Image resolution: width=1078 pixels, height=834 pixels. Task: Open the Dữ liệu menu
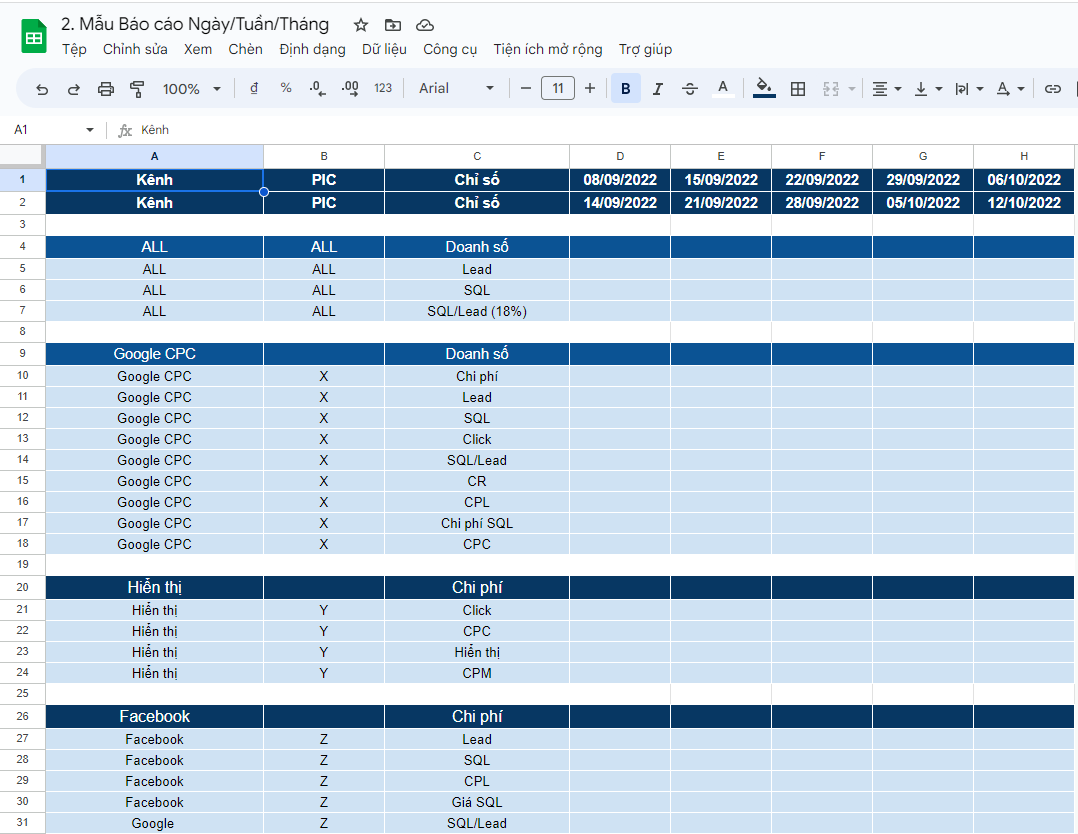tap(384, 50)
